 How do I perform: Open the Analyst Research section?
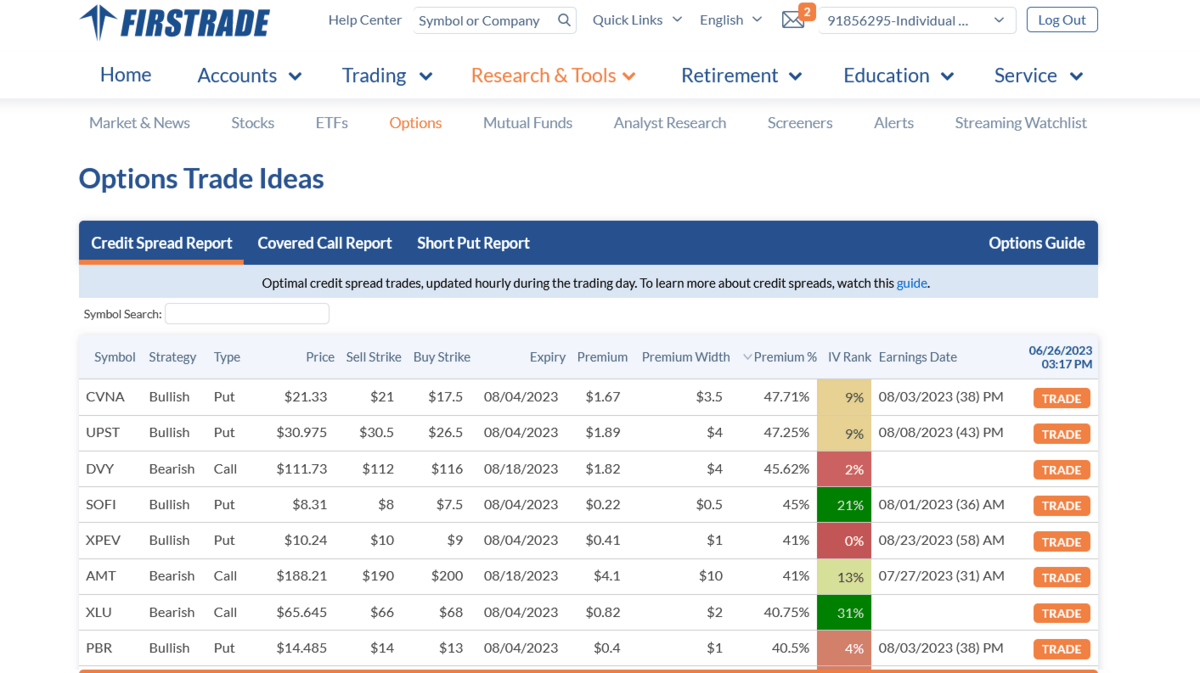coord(670,123)
